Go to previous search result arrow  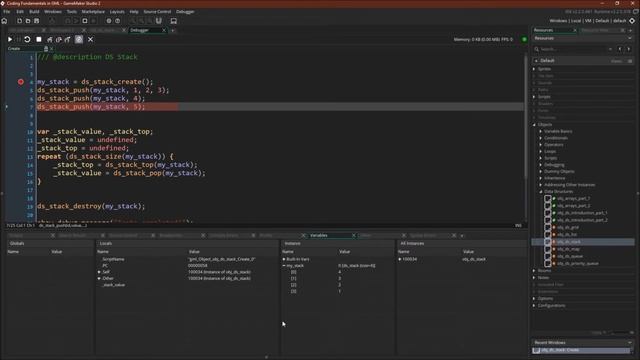[620, 49]
